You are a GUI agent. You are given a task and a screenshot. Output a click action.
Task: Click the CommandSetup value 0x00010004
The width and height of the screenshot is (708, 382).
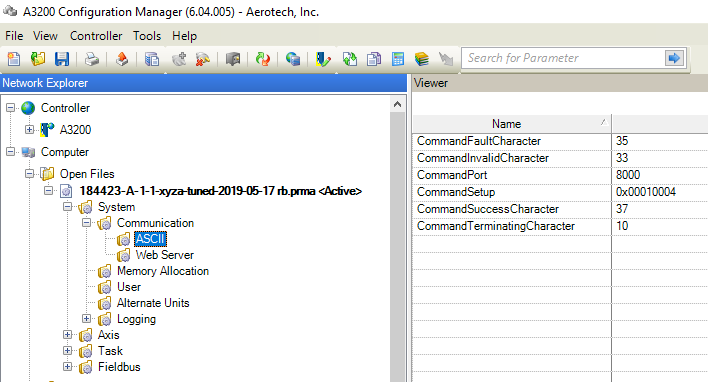[x=646, y=192]
